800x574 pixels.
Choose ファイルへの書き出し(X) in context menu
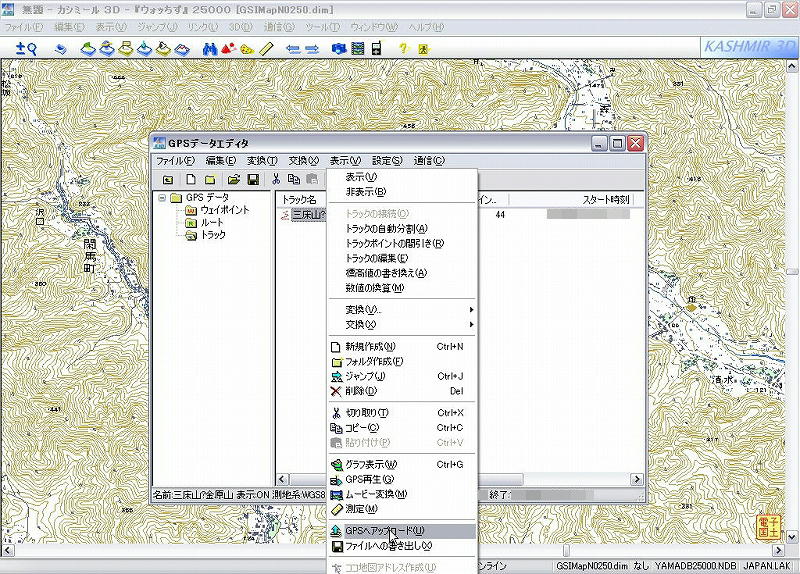tap(403, 546)
